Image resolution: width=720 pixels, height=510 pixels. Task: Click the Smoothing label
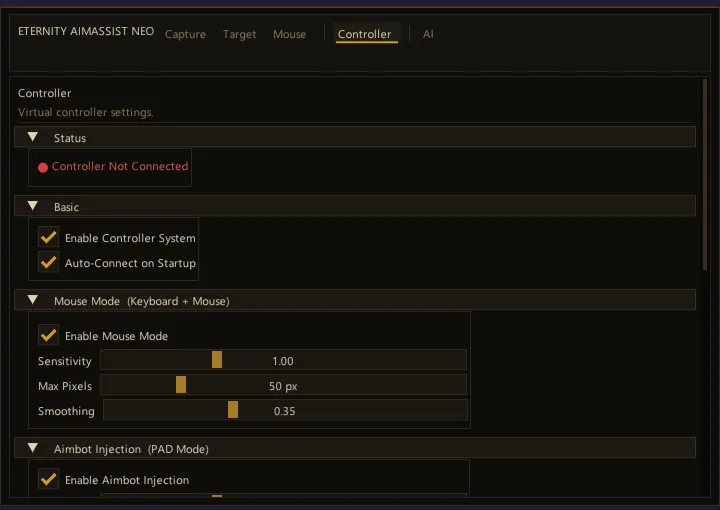(x=66, y=411)
